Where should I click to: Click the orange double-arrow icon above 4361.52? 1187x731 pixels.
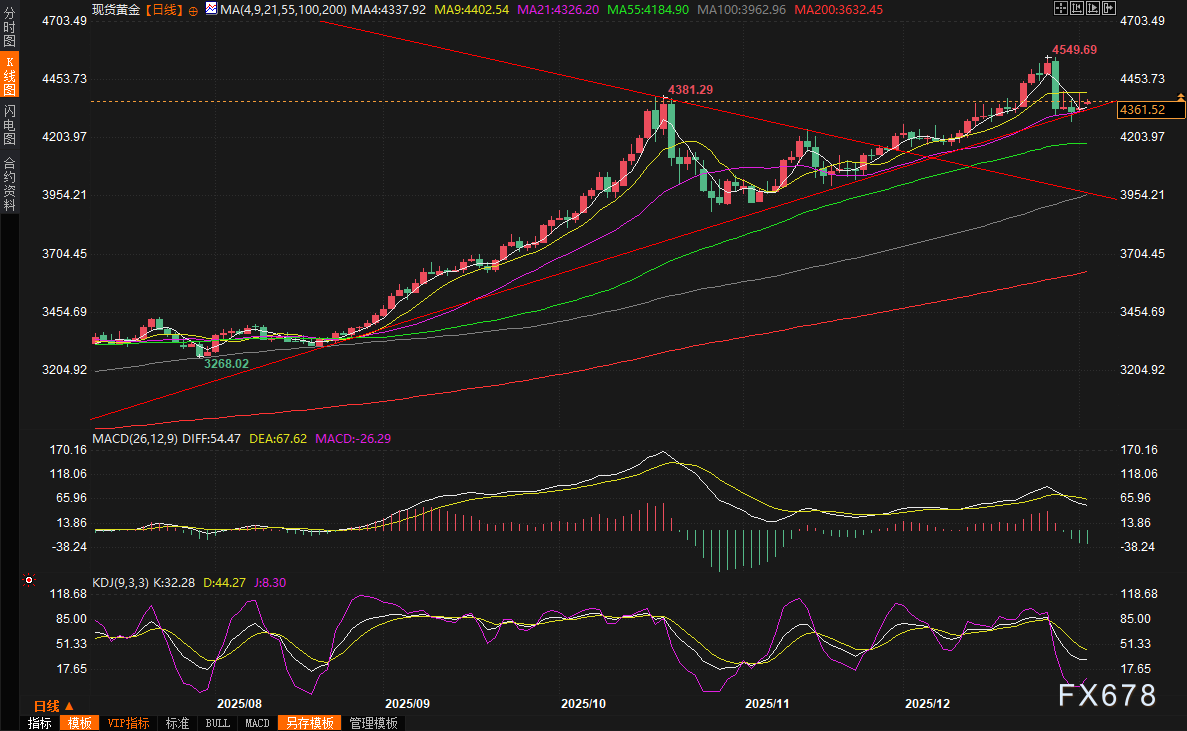click(1181, 97)
